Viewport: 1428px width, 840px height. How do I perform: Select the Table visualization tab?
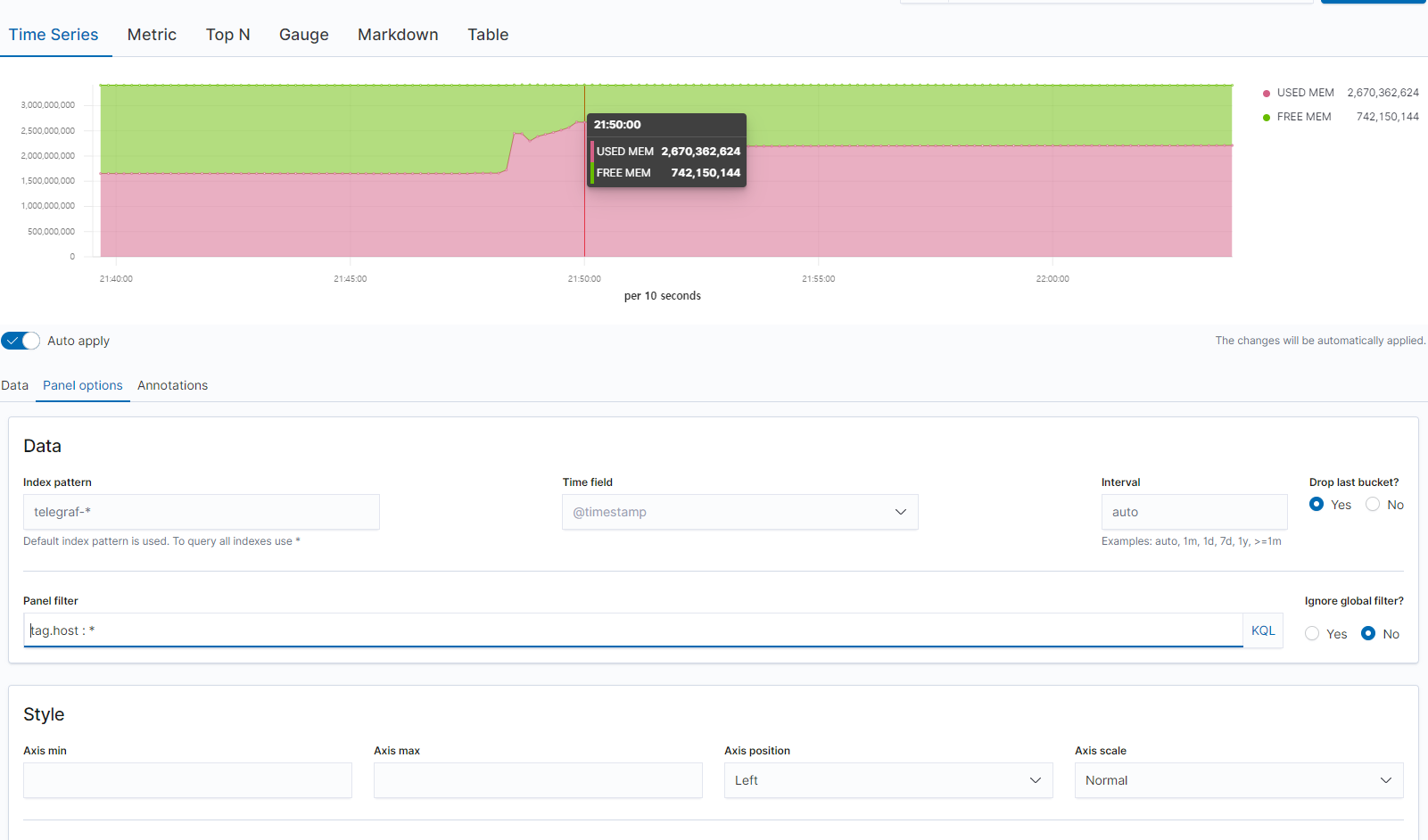tap(488, 35)
